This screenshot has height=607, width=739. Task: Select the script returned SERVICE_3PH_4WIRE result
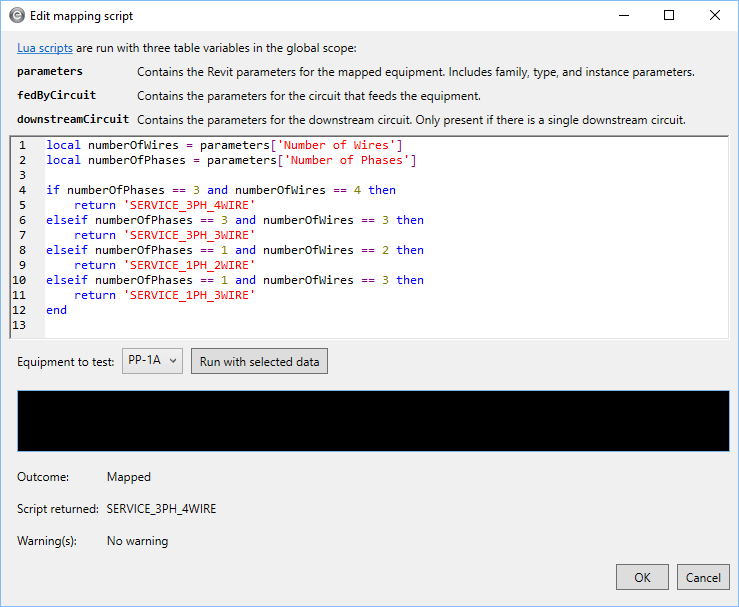[161, 509]
